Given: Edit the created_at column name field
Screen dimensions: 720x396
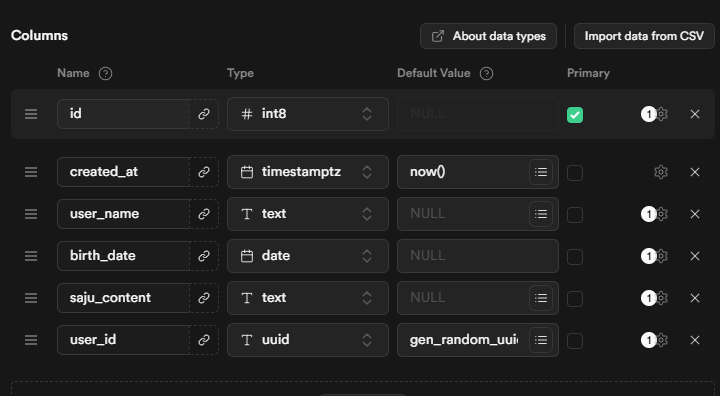Looking at the screenshot, I should coord(123,172).
